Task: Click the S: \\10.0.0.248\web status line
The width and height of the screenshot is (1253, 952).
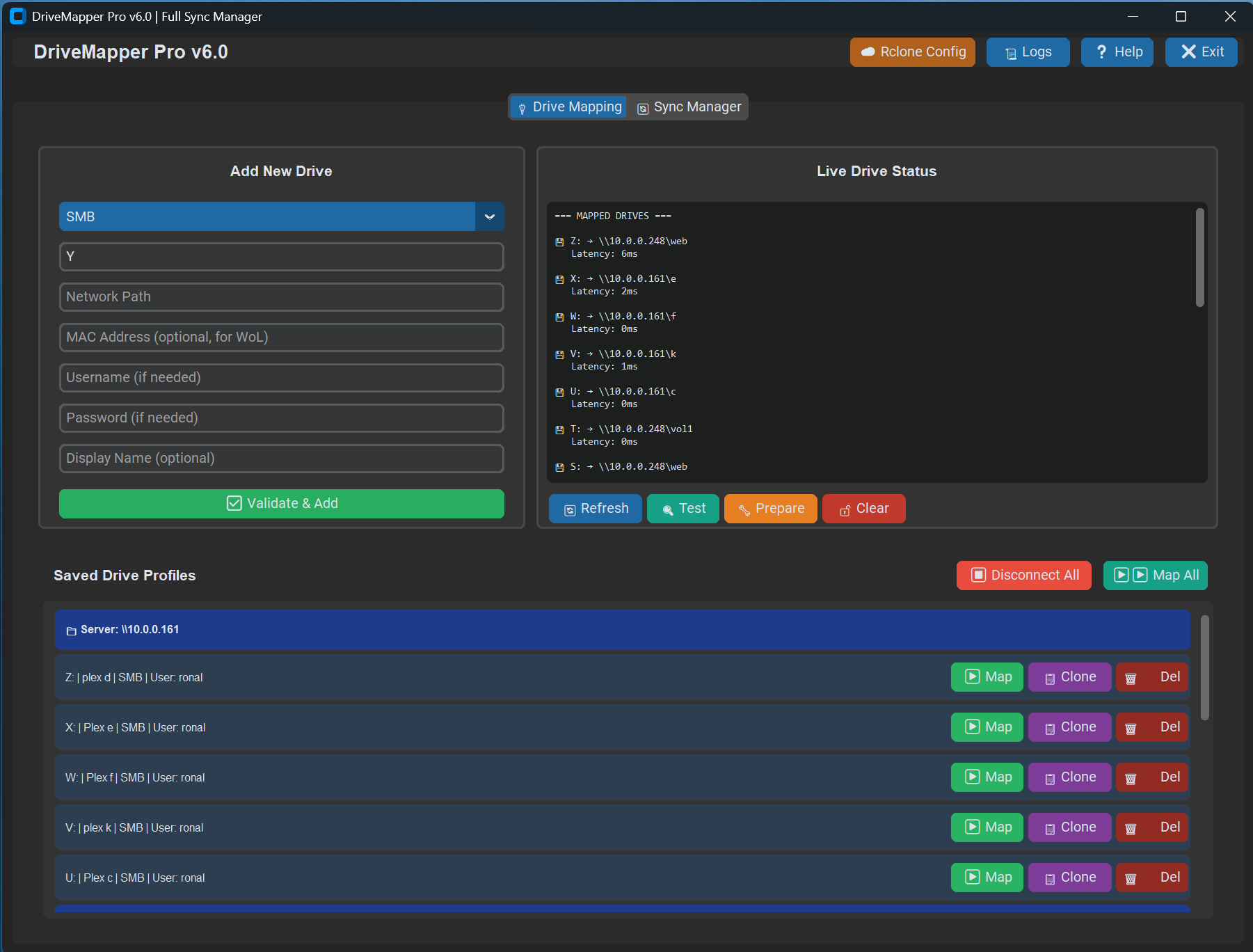Action: (x=621, y=467)
